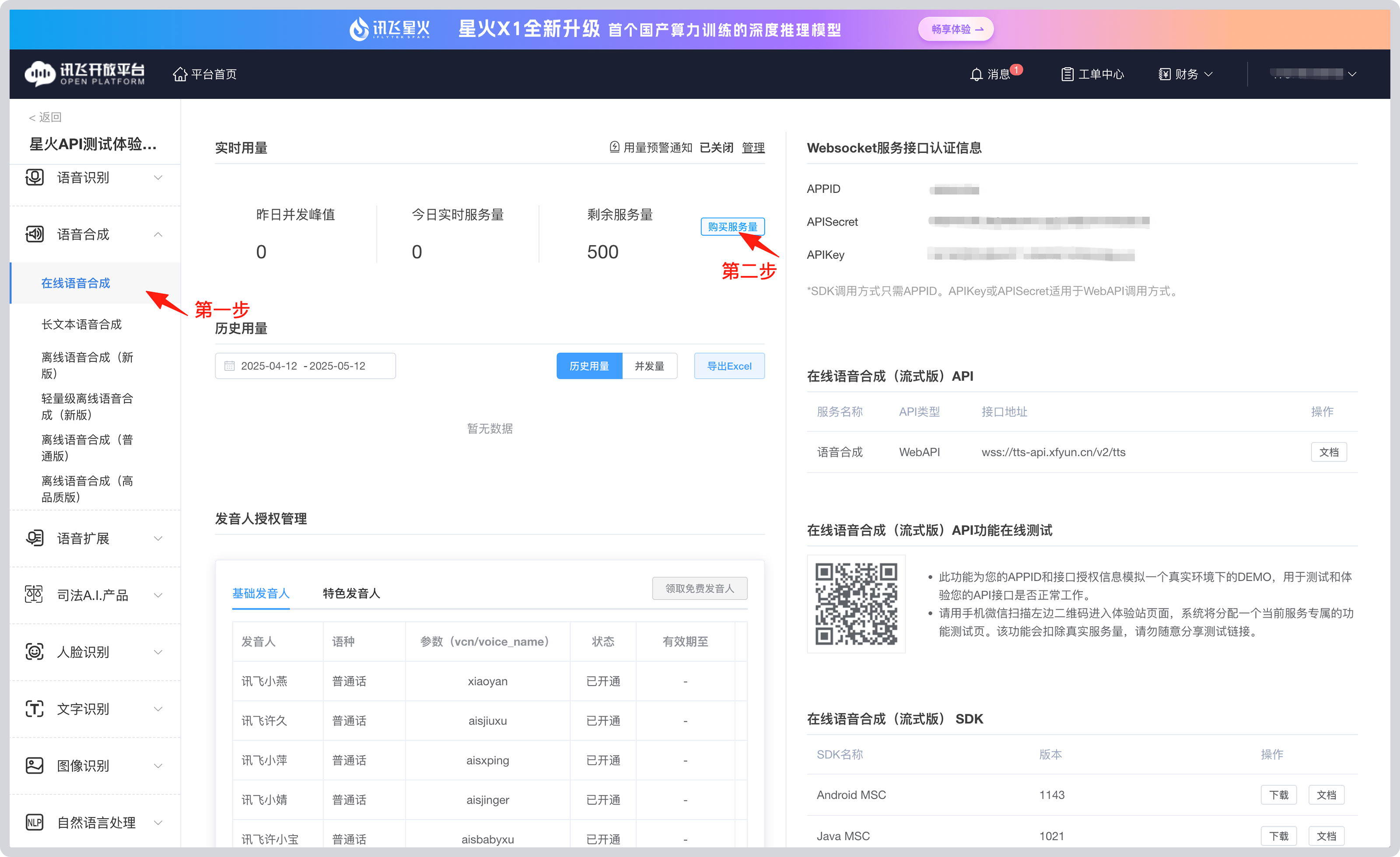
Task: Click the 领取免费发音人 button
Action: tap(700, 588)
